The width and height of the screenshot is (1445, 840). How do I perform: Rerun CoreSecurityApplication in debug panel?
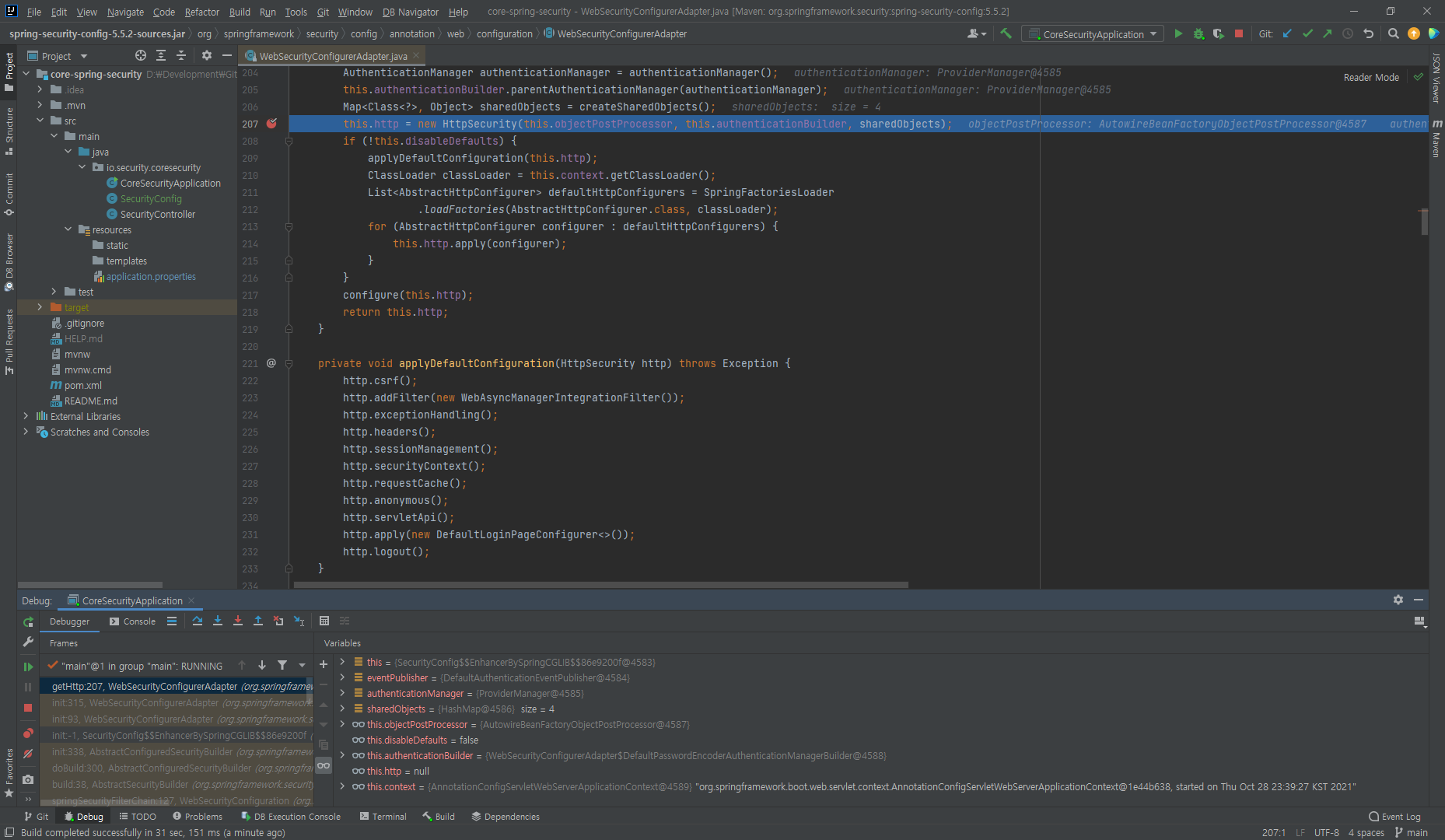point(28,621)
